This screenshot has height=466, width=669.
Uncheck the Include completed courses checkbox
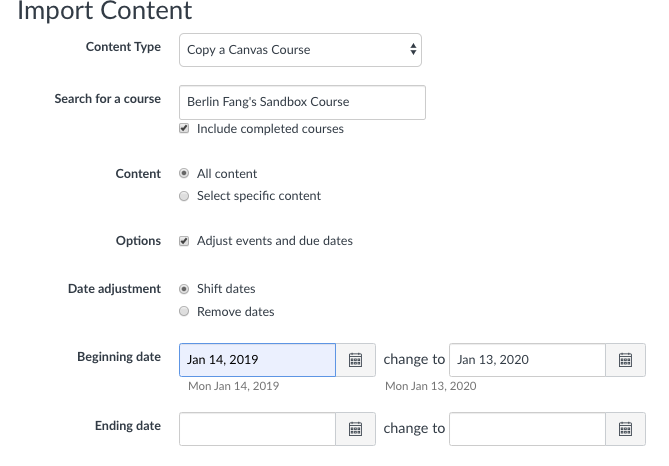[184, 129]
